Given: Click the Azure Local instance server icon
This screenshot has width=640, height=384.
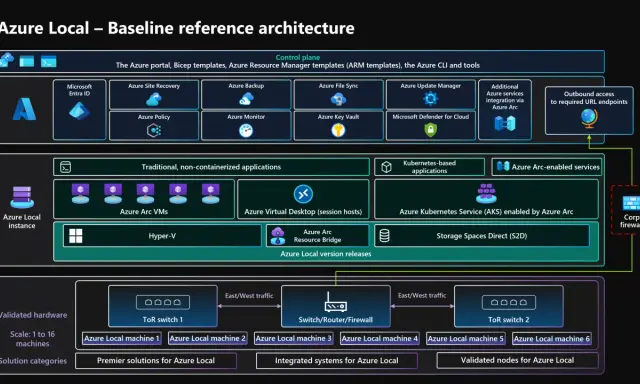Looking at the screenshot, I should (x=22, y=197).
